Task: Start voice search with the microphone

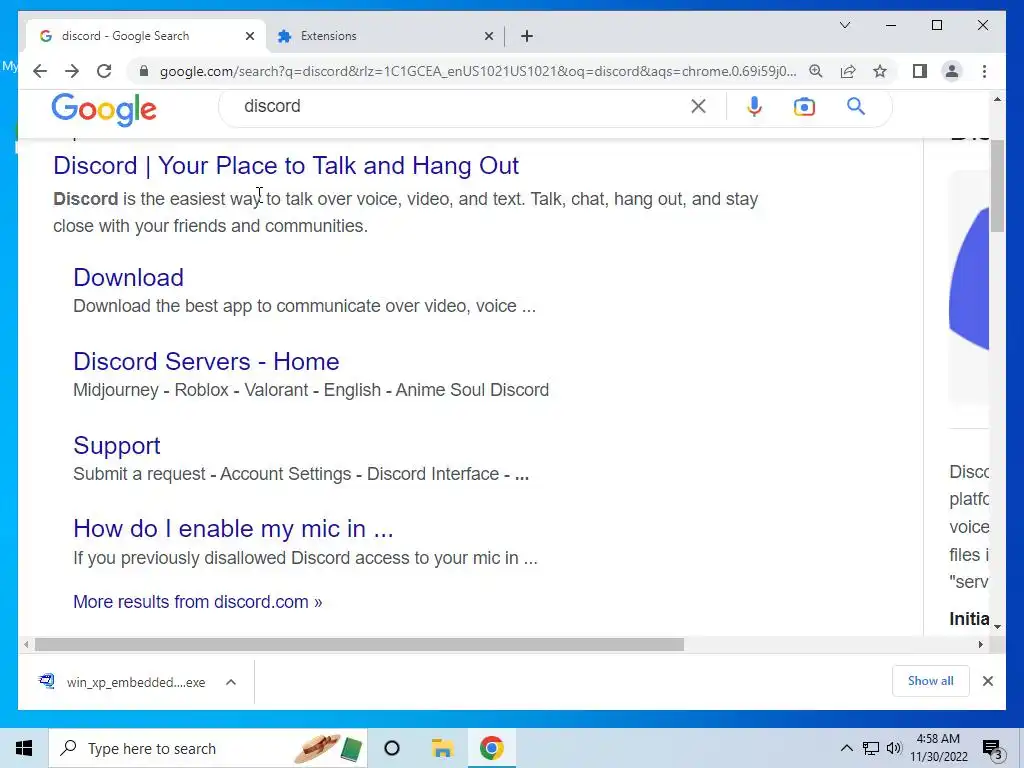Action: coord(754,106)
